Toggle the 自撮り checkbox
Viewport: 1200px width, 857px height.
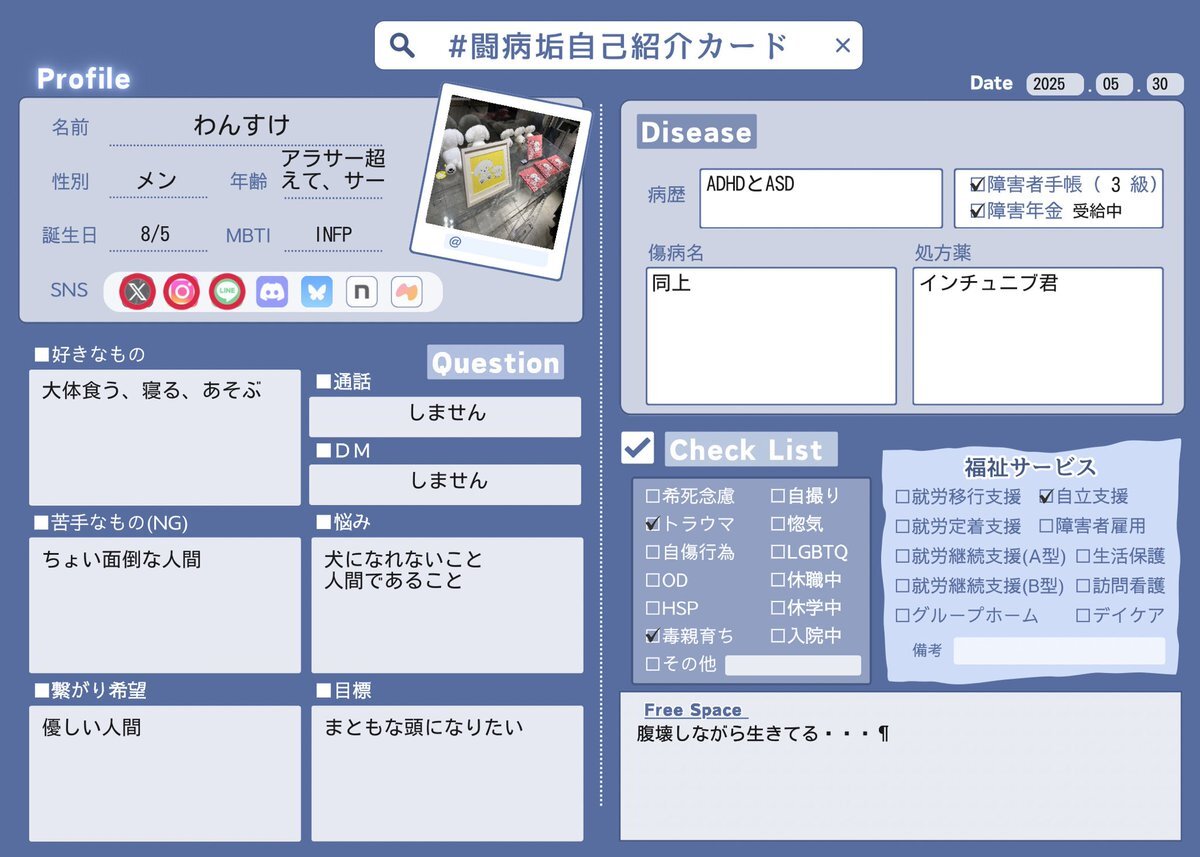coord(778,496)
